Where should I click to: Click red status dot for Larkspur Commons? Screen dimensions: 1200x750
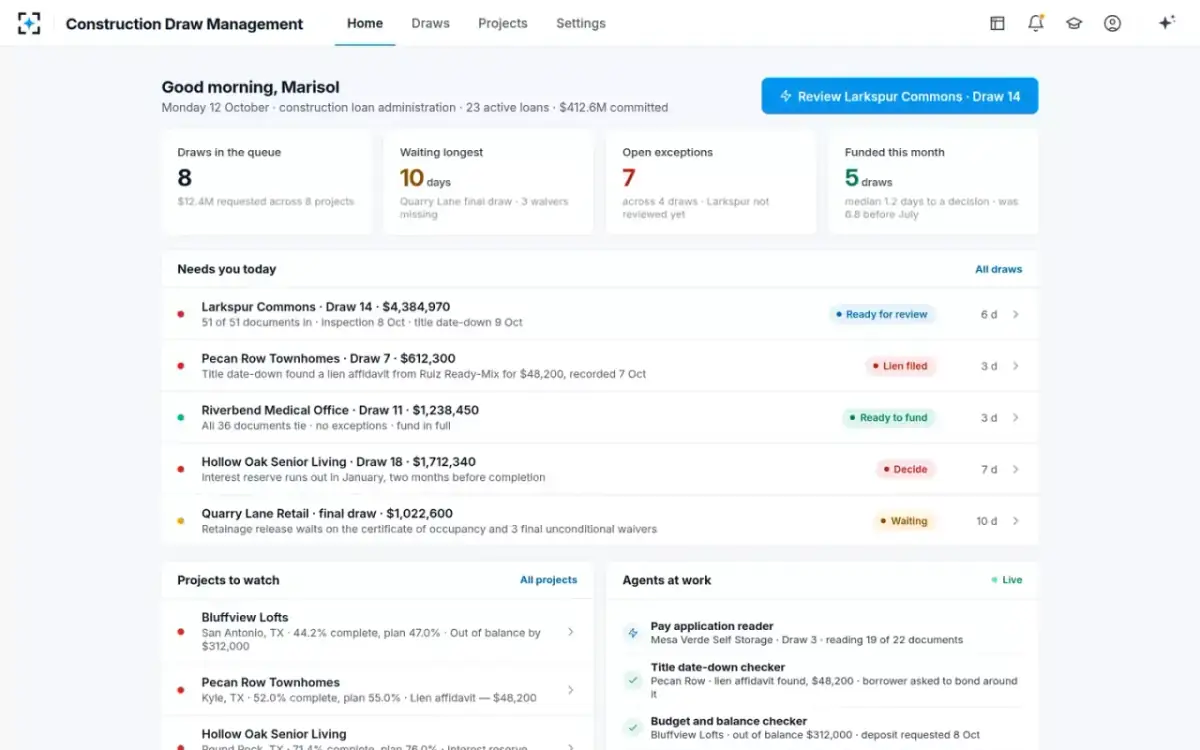pos(181,314)
